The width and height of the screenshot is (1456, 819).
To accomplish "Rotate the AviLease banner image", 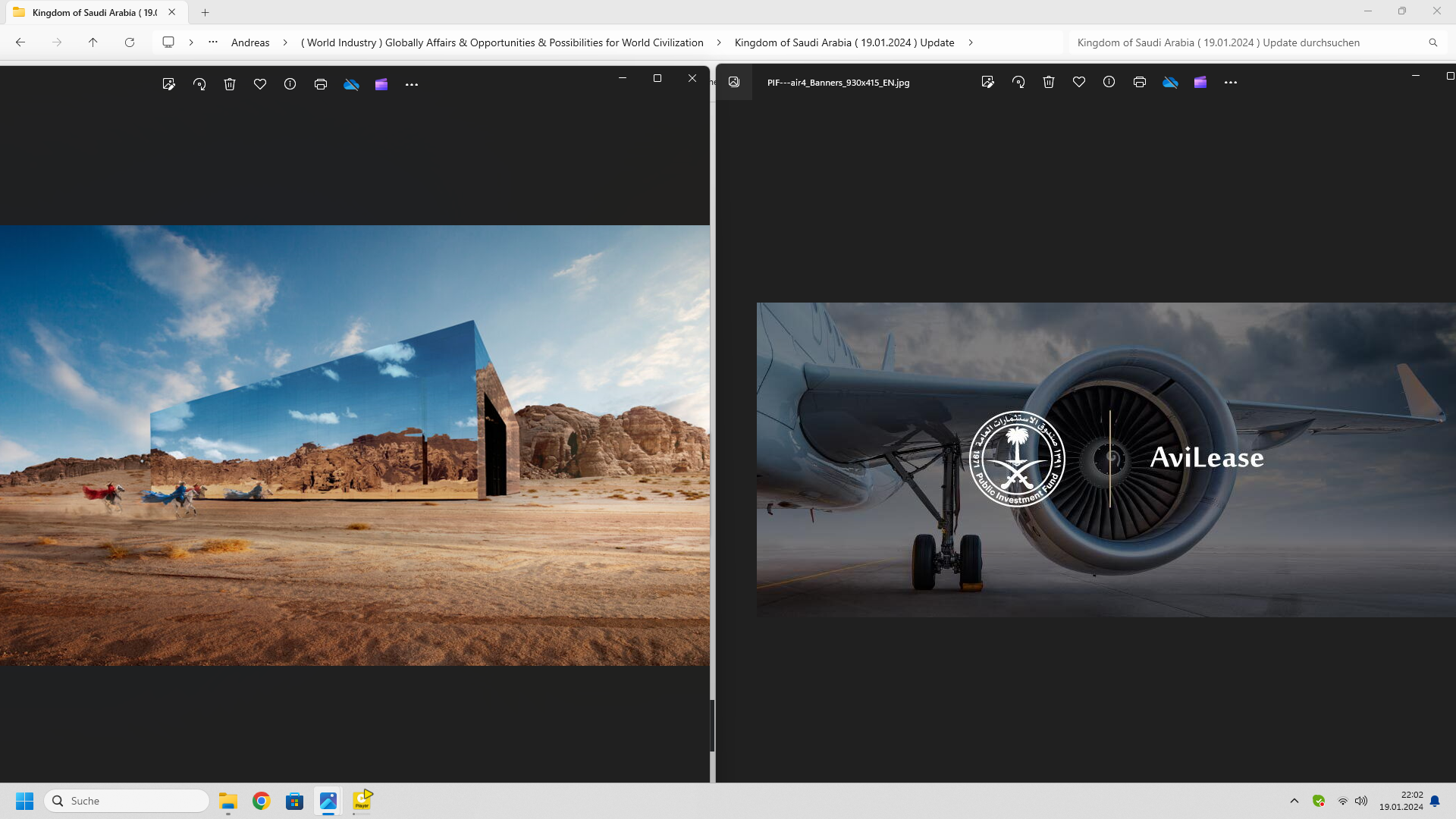I will (x=1018, y=82).
